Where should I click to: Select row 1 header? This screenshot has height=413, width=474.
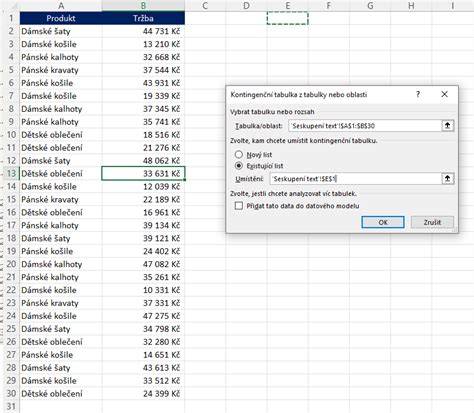[11, 18]
